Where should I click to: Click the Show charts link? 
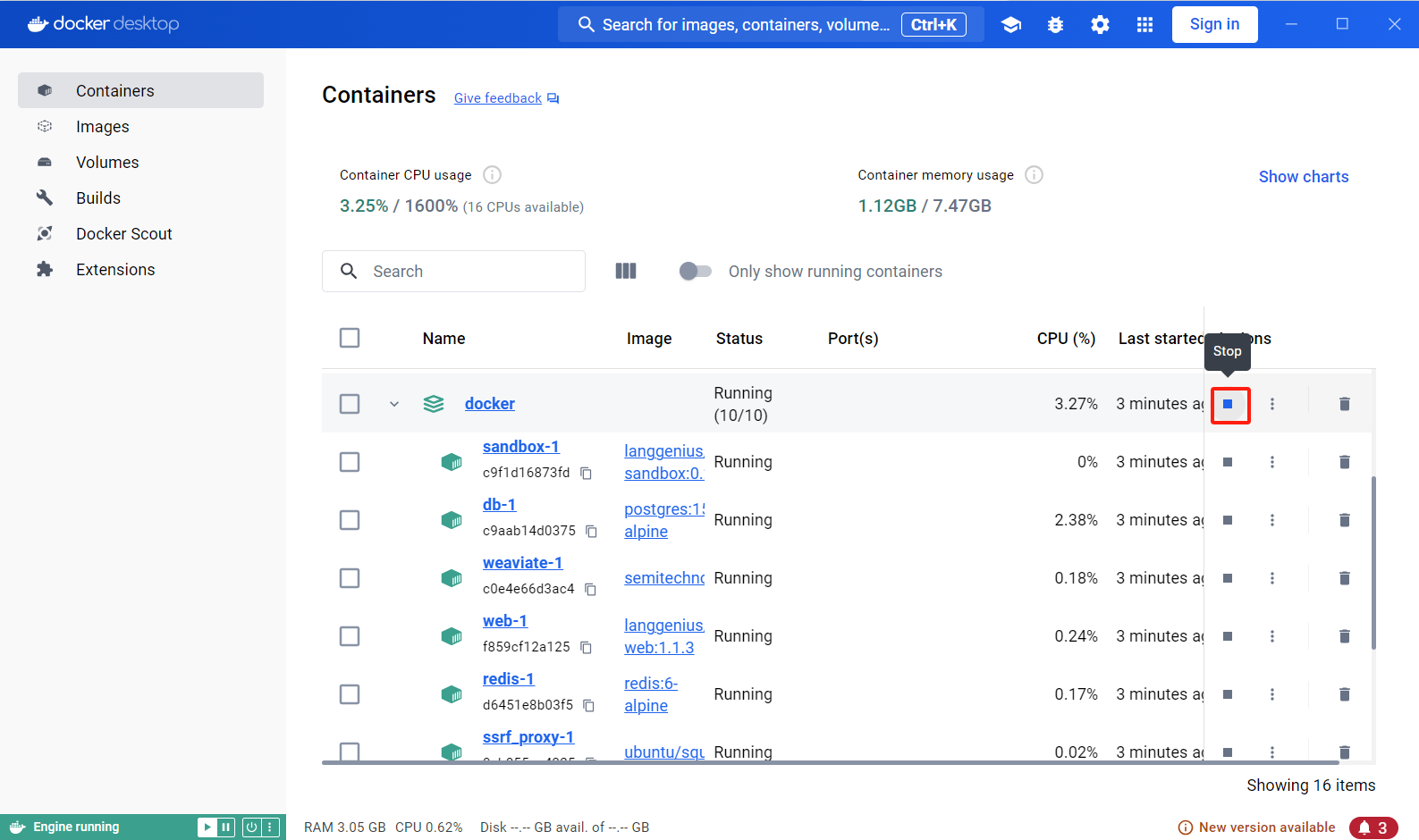[1304, 177]
